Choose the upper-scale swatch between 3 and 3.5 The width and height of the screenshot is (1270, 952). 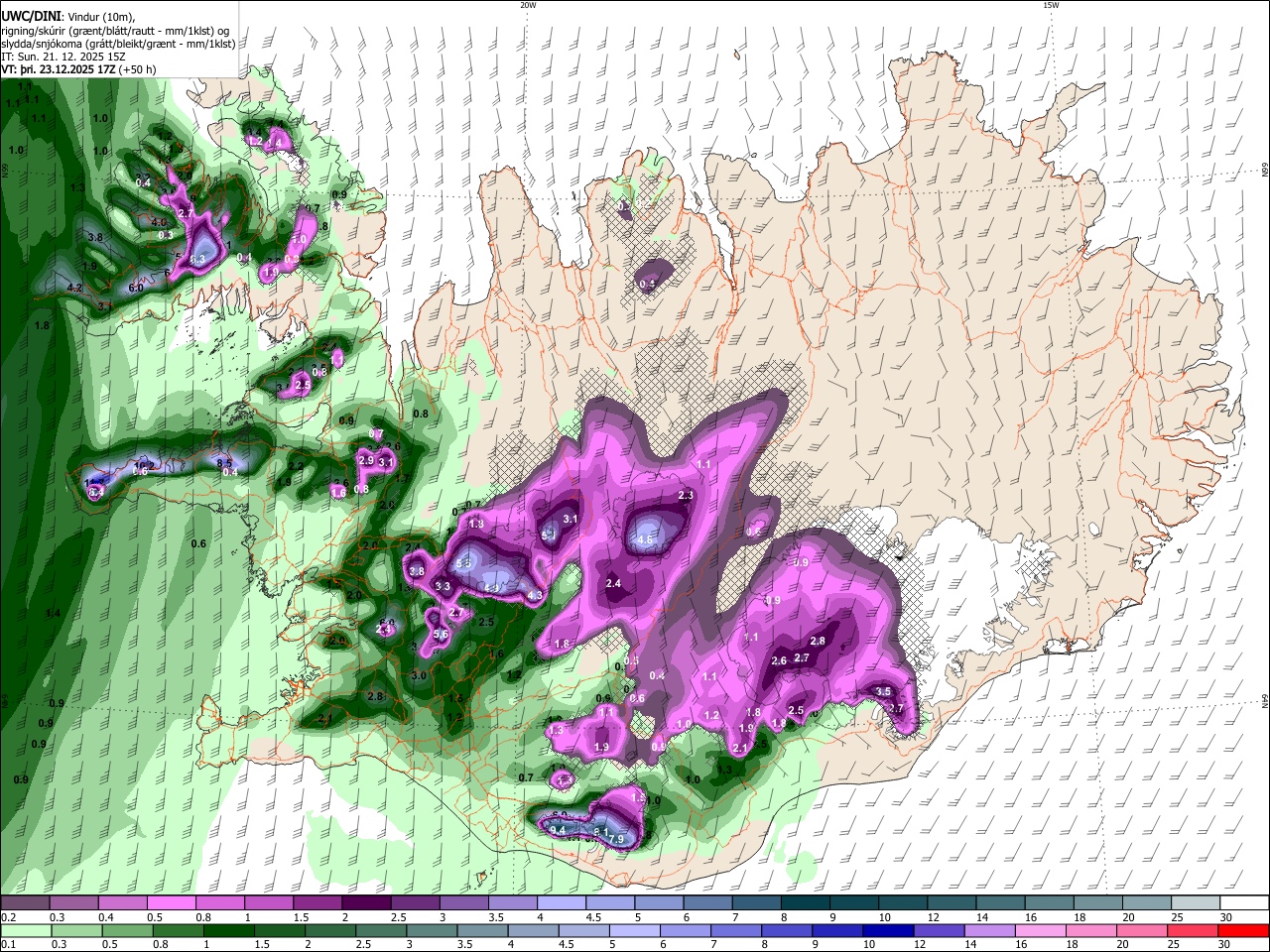pos(464,903)
